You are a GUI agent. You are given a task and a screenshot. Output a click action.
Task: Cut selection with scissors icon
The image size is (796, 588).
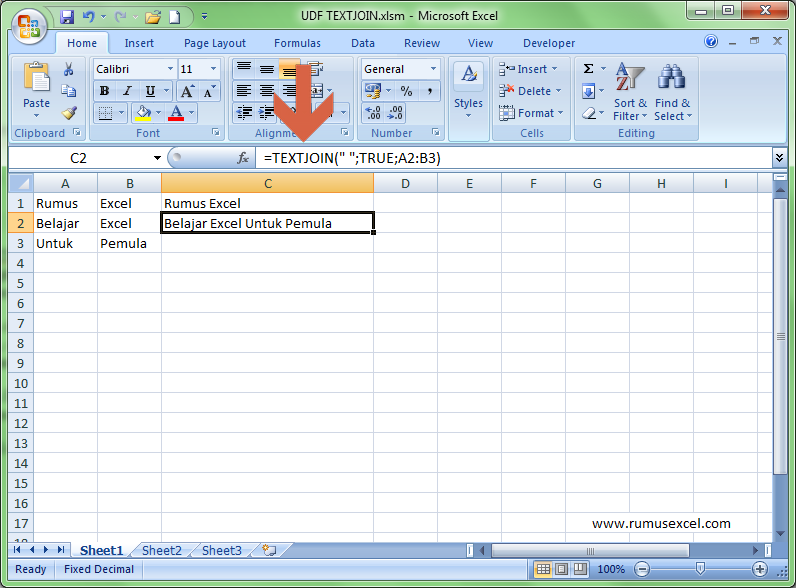tap(69, 69)
